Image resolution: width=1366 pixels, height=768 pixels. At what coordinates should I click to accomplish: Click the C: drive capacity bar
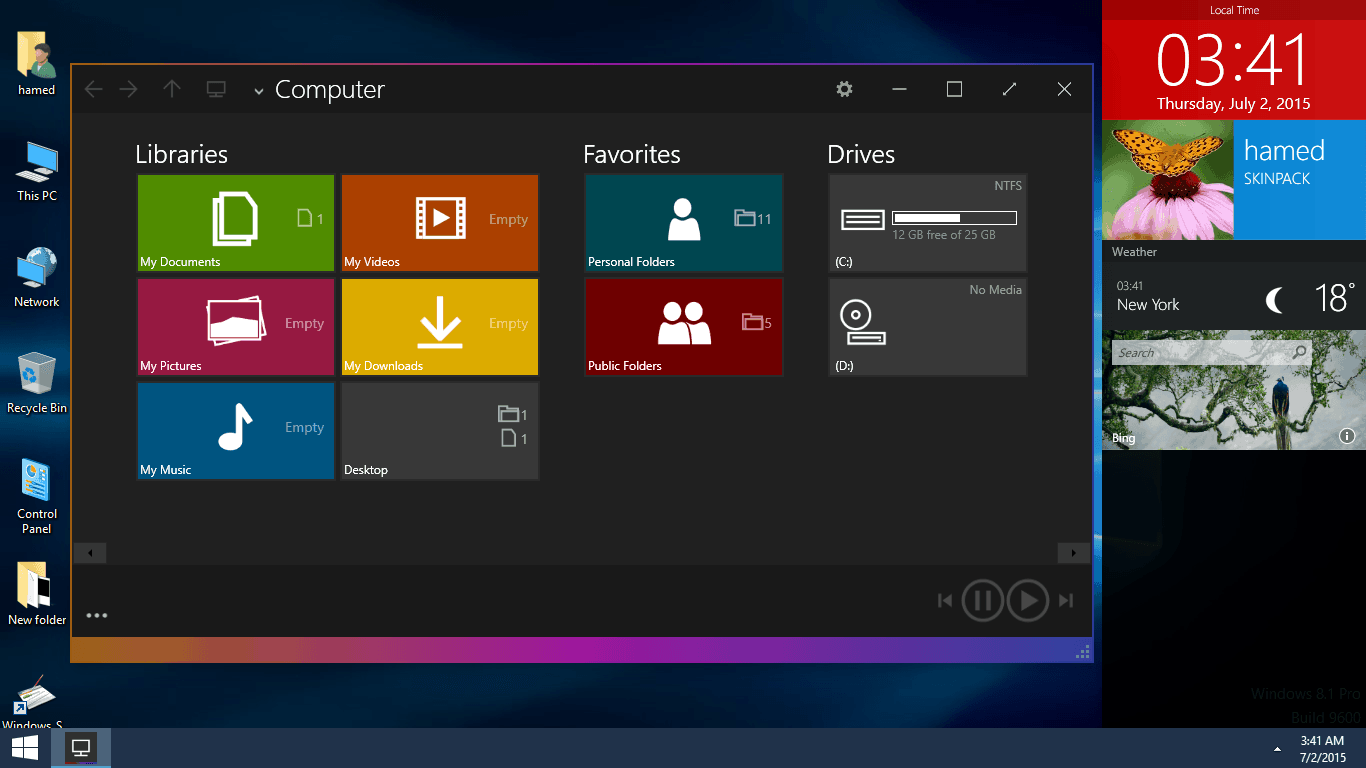[x=954, y=216]
